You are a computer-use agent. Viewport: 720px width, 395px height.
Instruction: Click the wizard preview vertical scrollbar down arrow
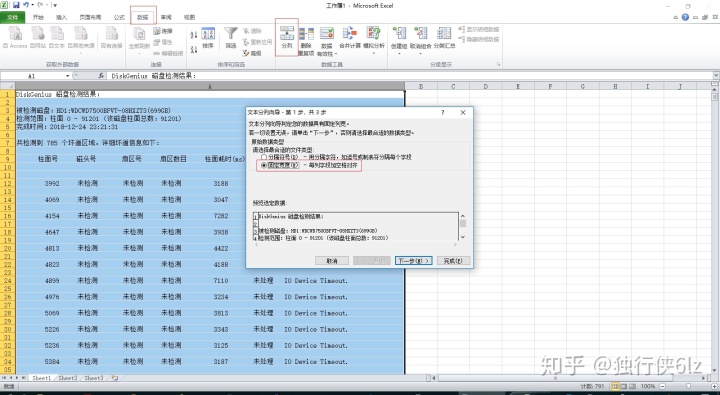(x=462, y=237)
